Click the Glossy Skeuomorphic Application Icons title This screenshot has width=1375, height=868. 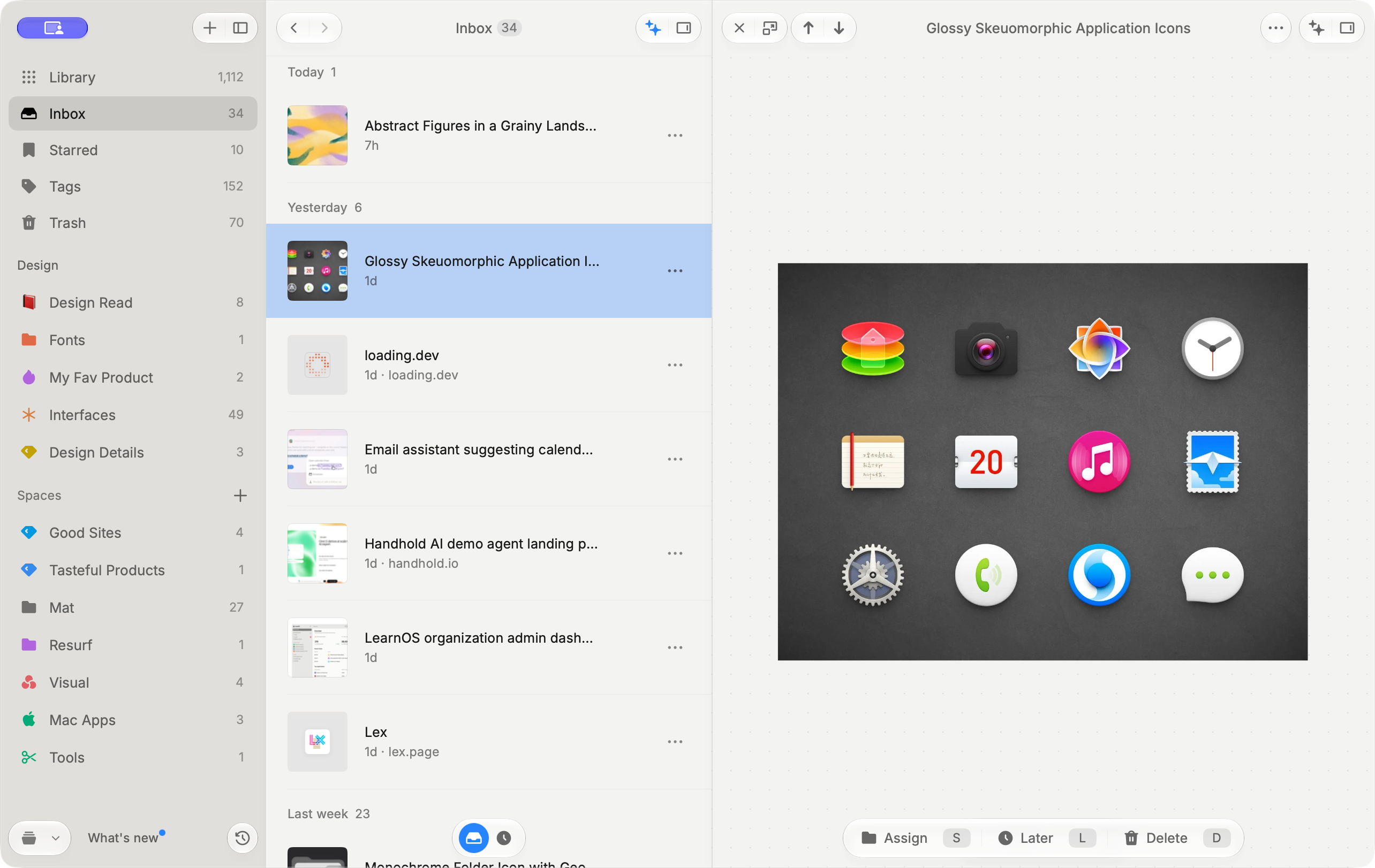(1057, 28)
